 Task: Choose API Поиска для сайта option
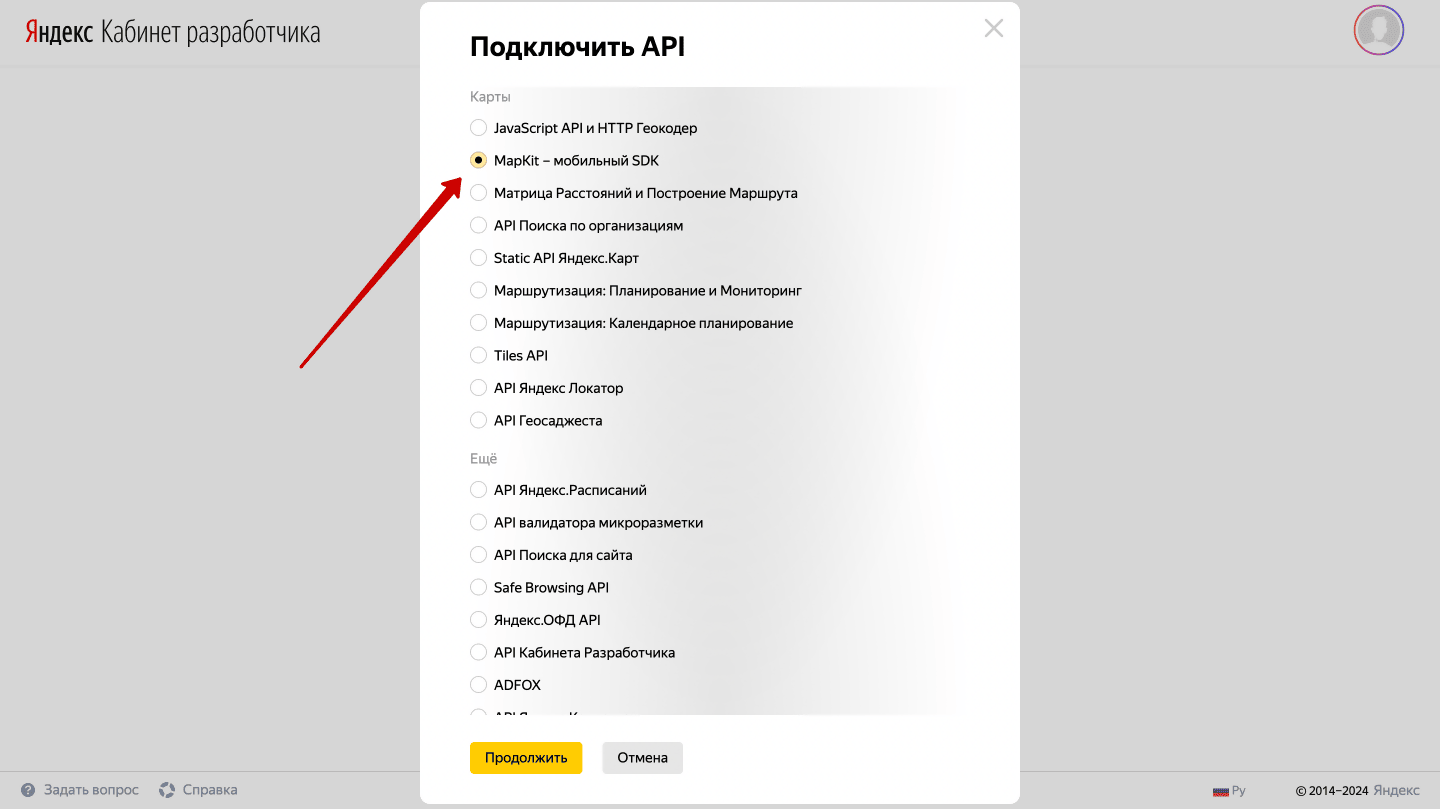click(478, 555)
